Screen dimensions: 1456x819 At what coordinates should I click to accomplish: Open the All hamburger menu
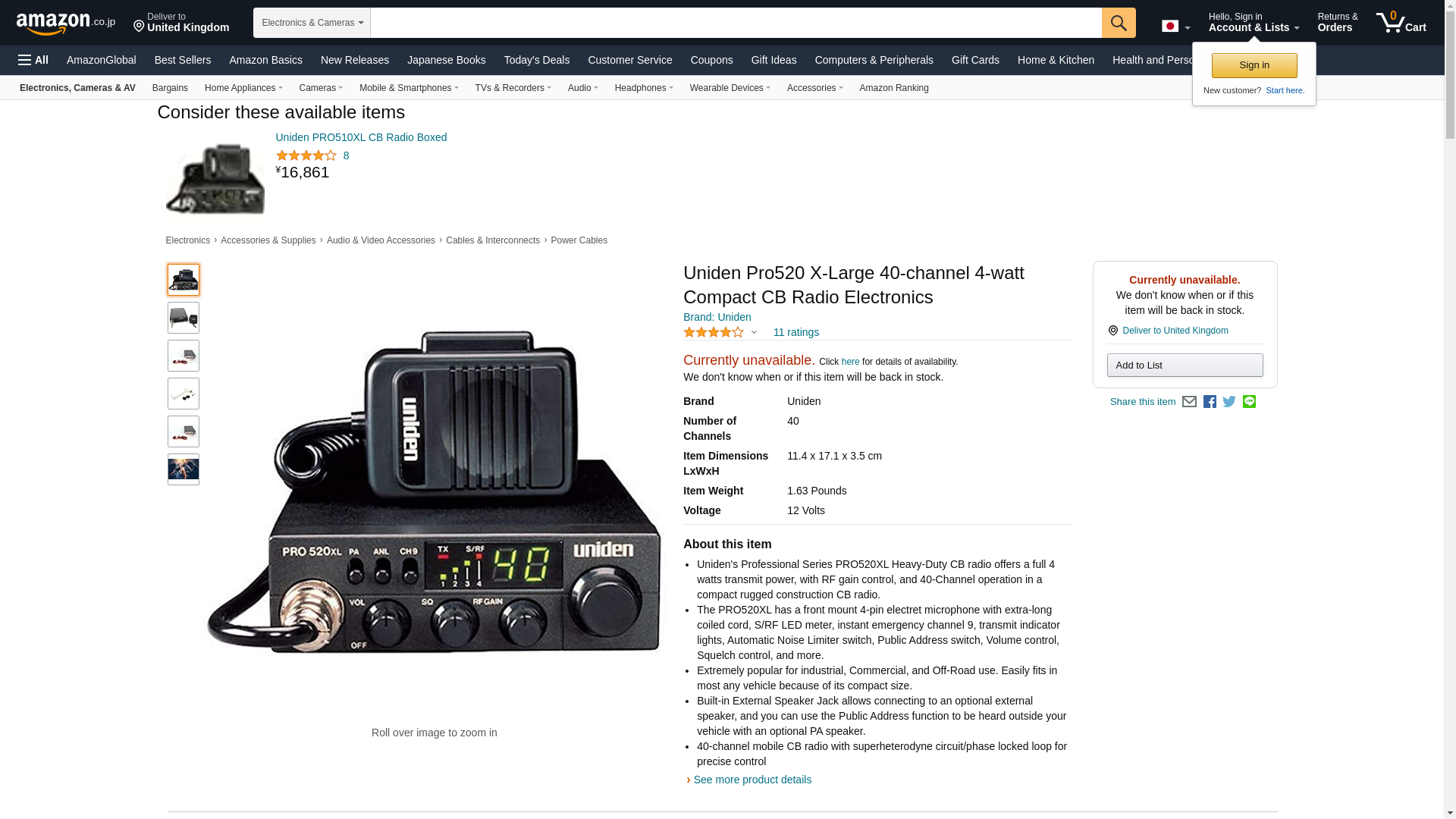pyautogui.click(x=33, y=60)
